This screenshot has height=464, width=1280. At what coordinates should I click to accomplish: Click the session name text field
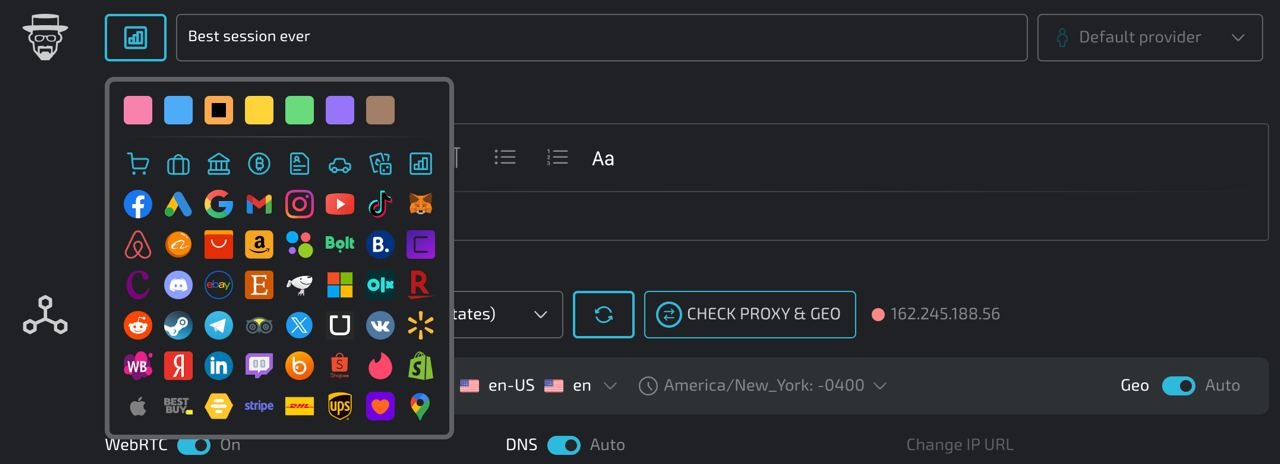point(601,37)
